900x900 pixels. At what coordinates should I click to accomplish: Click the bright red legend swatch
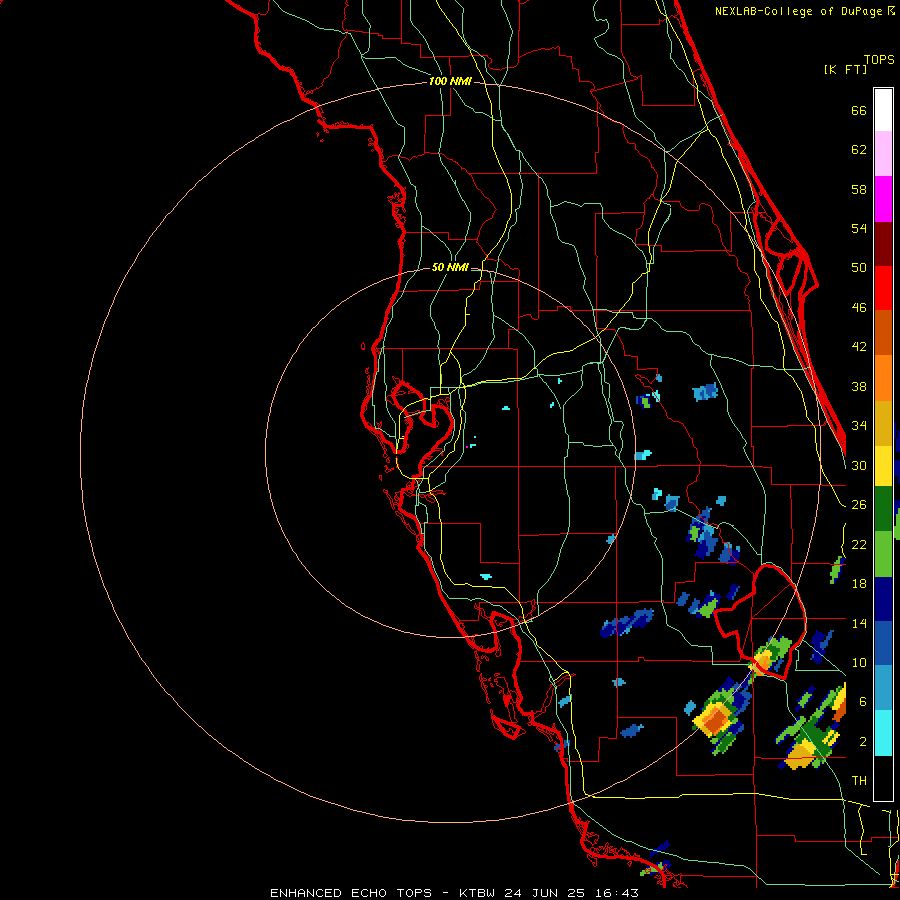coord(883,288)
